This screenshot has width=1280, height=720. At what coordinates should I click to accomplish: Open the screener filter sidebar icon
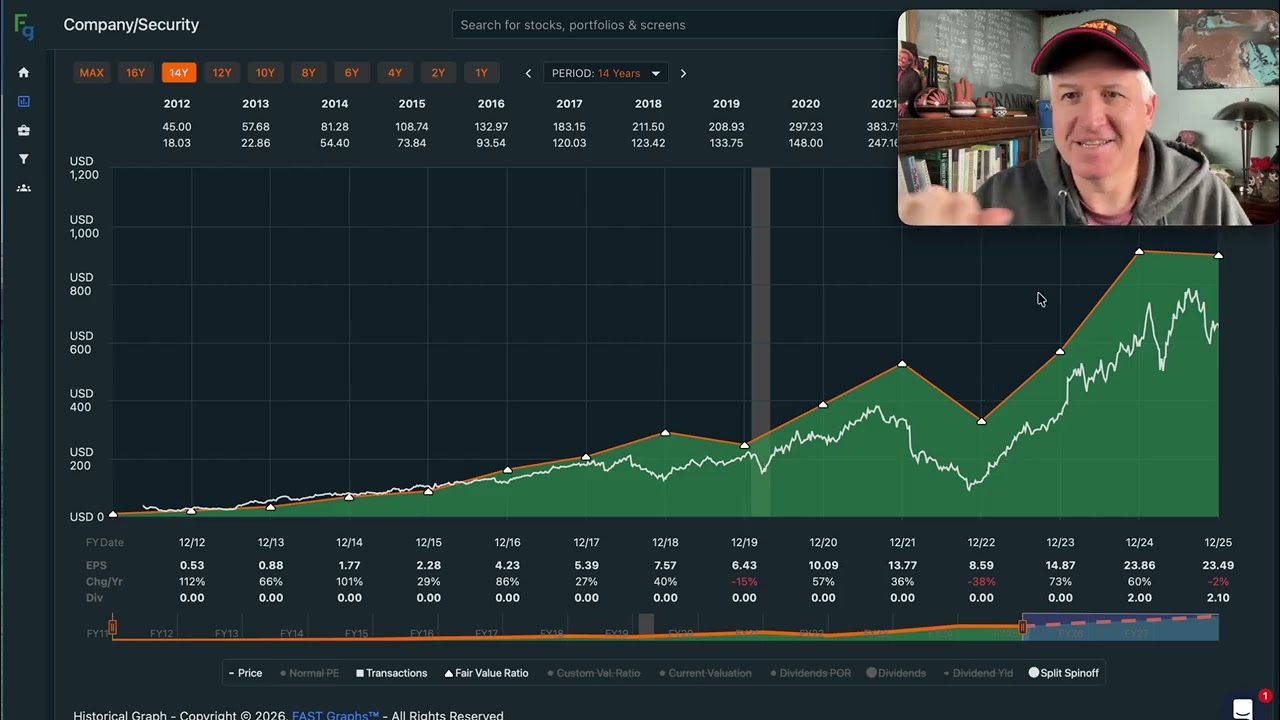click(x=24, y=159)
